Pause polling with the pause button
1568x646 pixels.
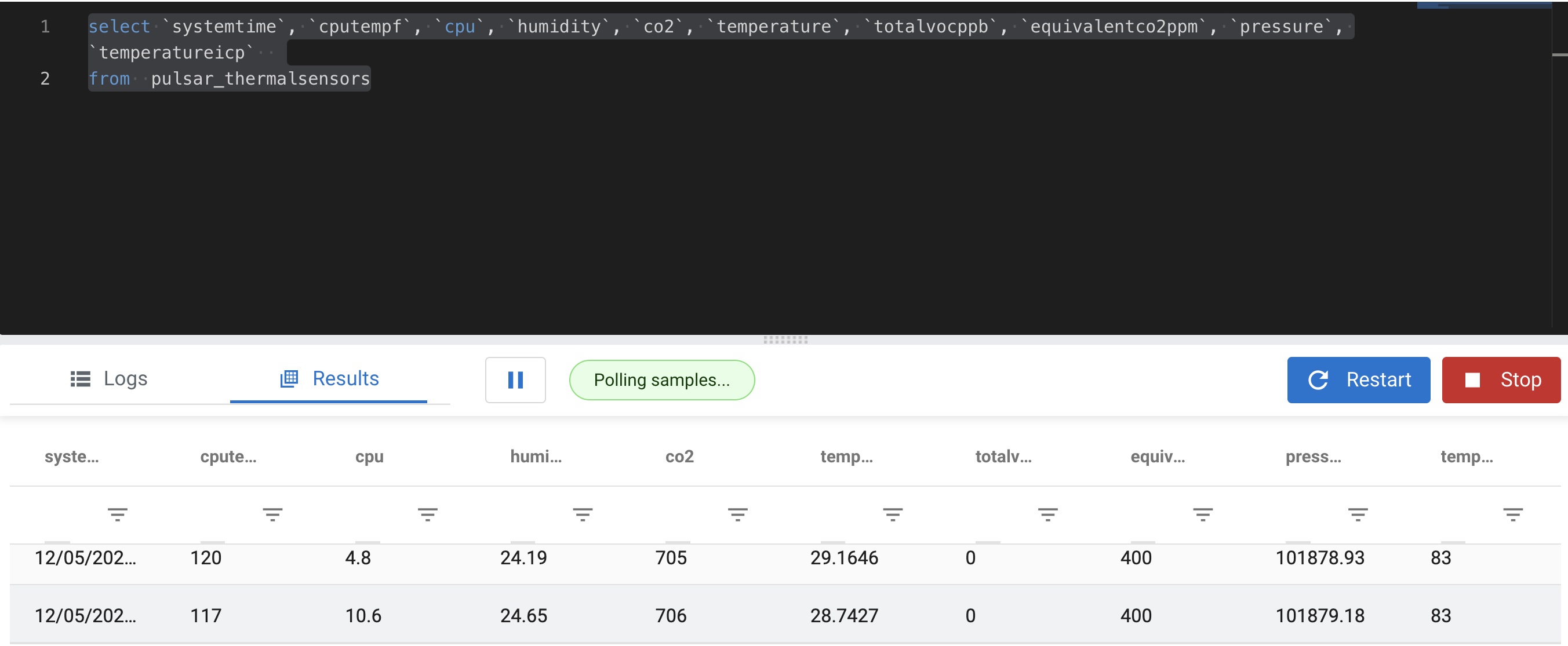pyautogui.click(x=515, y=379)
